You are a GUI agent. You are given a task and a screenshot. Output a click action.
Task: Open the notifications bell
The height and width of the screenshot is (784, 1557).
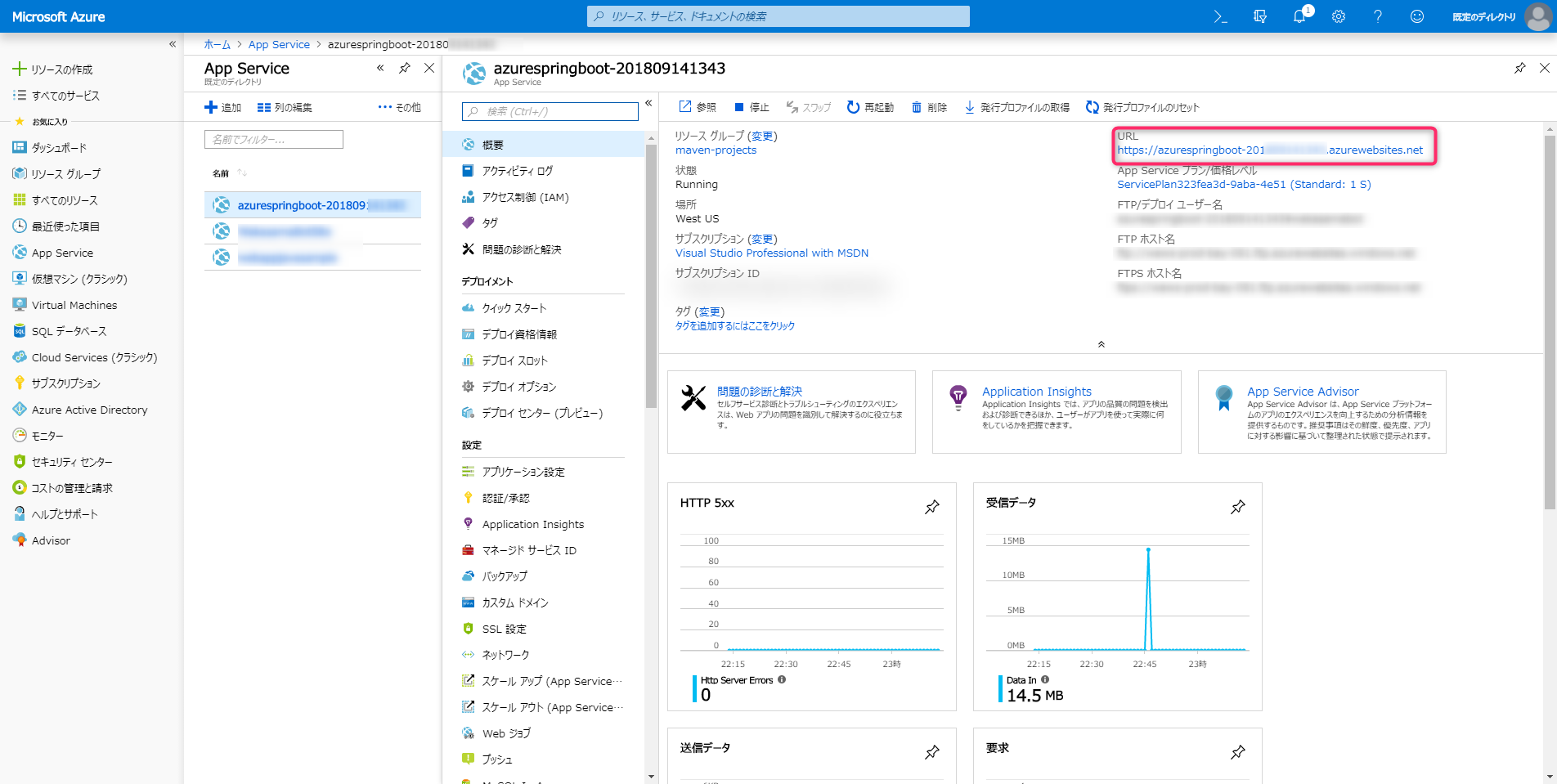tap(1299, 16)
